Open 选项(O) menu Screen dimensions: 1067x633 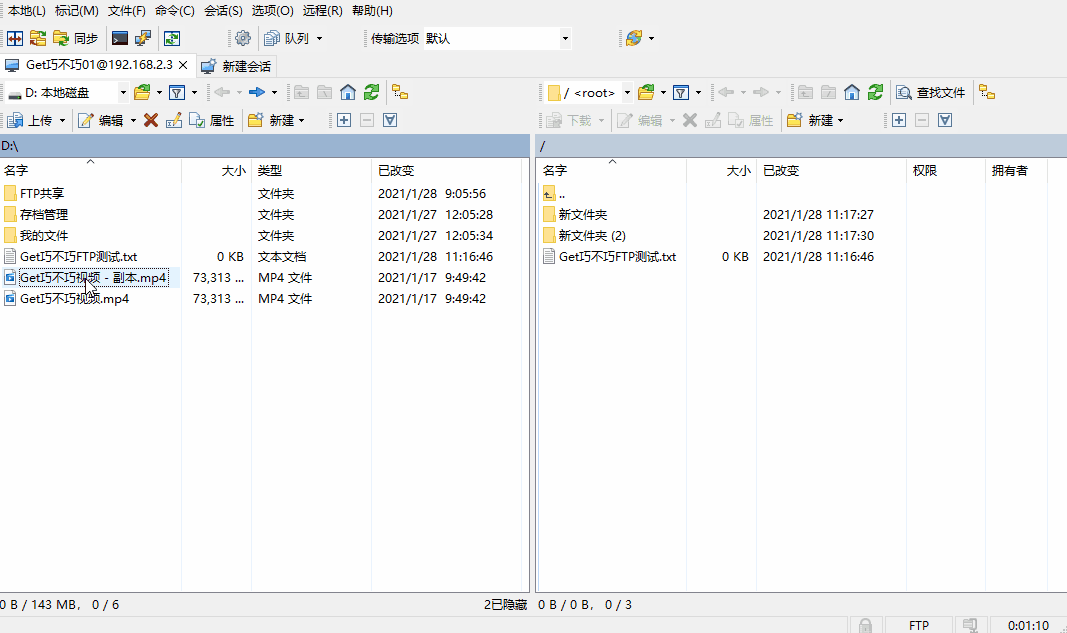pos(272,11)
